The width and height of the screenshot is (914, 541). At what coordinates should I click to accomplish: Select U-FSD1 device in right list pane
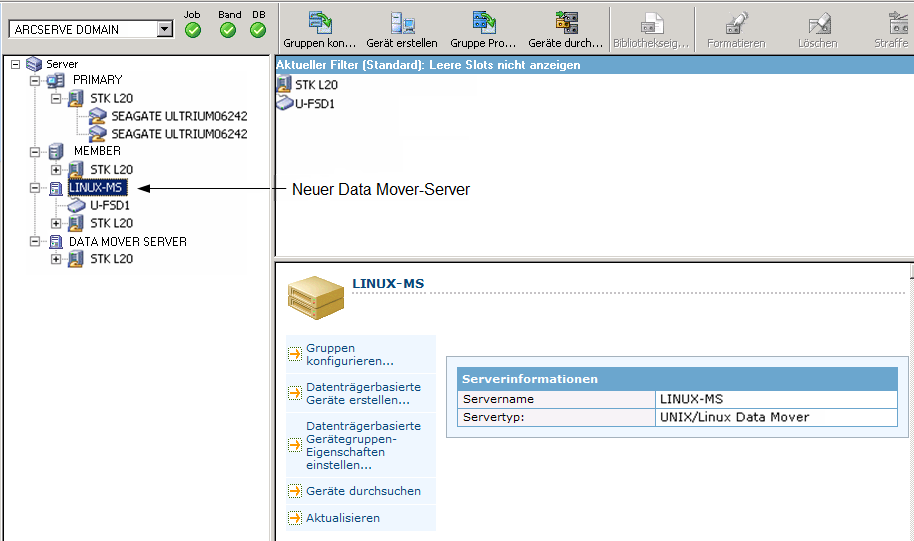[x=314, y=103]
